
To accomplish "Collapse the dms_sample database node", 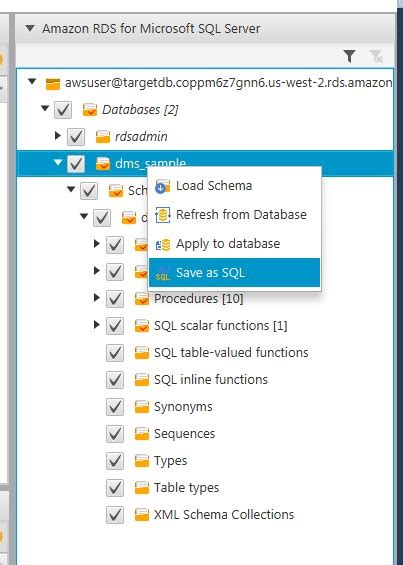I will tap(58, 163).
